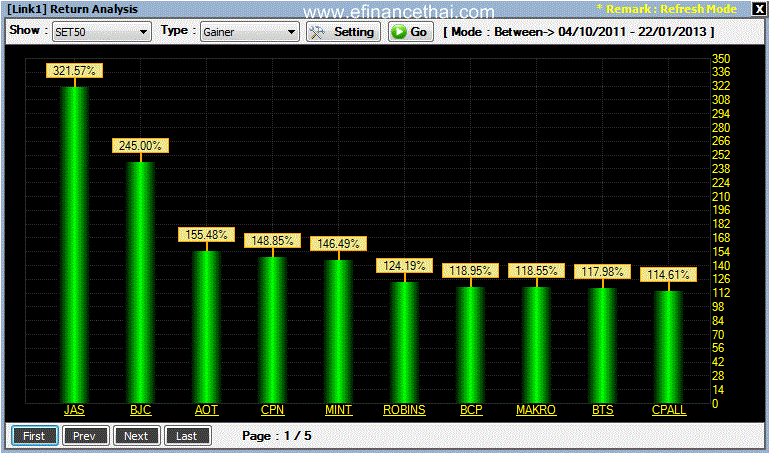Click the green JAS bar

pos(75,245)
